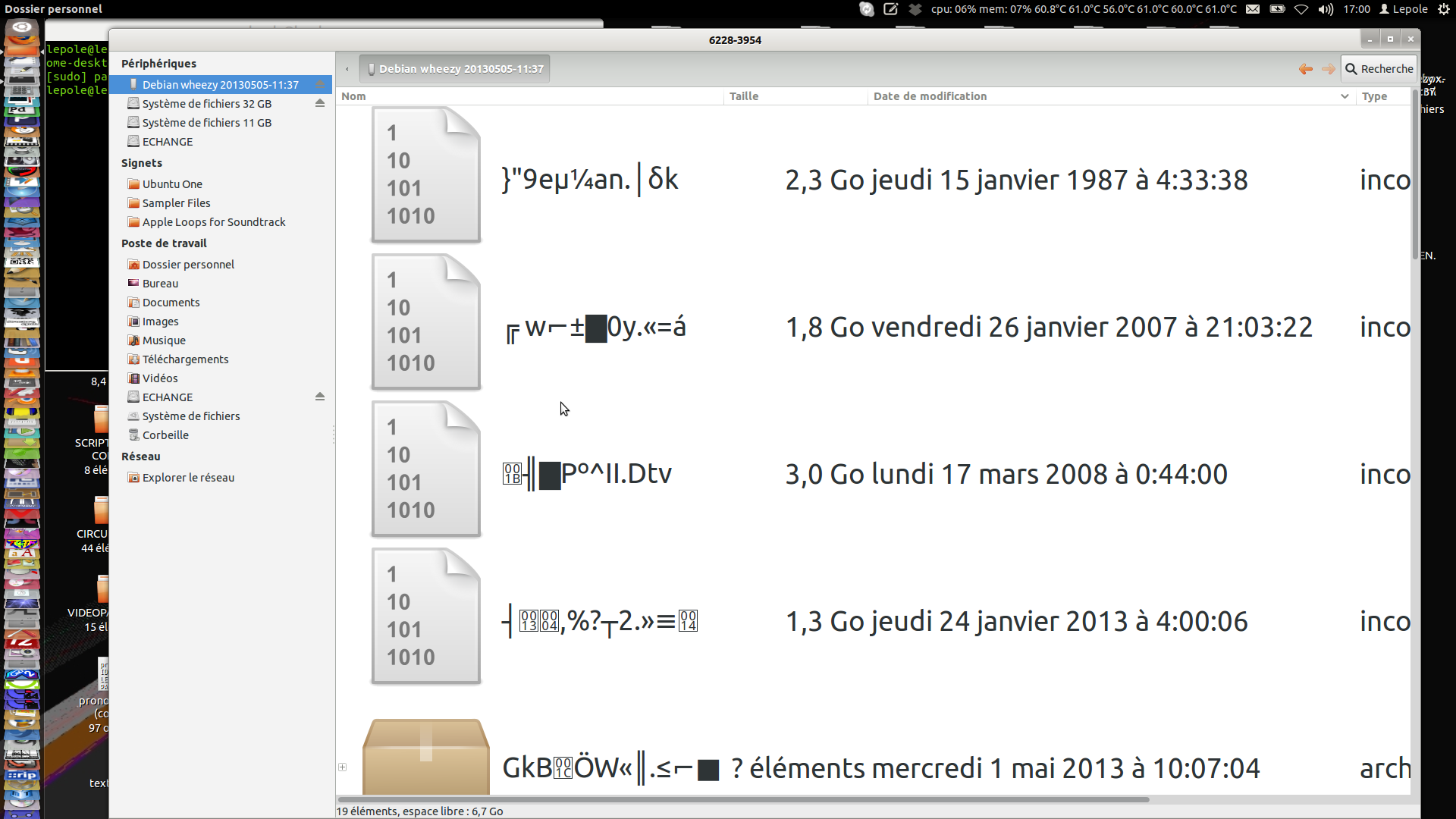Select the 2,3 Go binary file thumbnail
Viewport: 1456px width, 819px height.
[425, 175]
